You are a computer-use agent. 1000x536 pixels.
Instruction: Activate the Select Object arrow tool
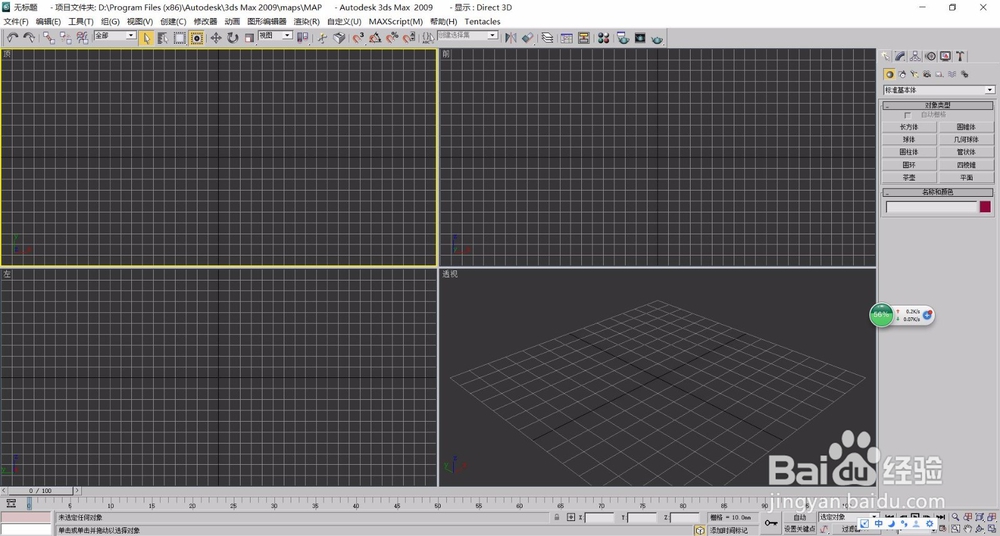(147, 38)
